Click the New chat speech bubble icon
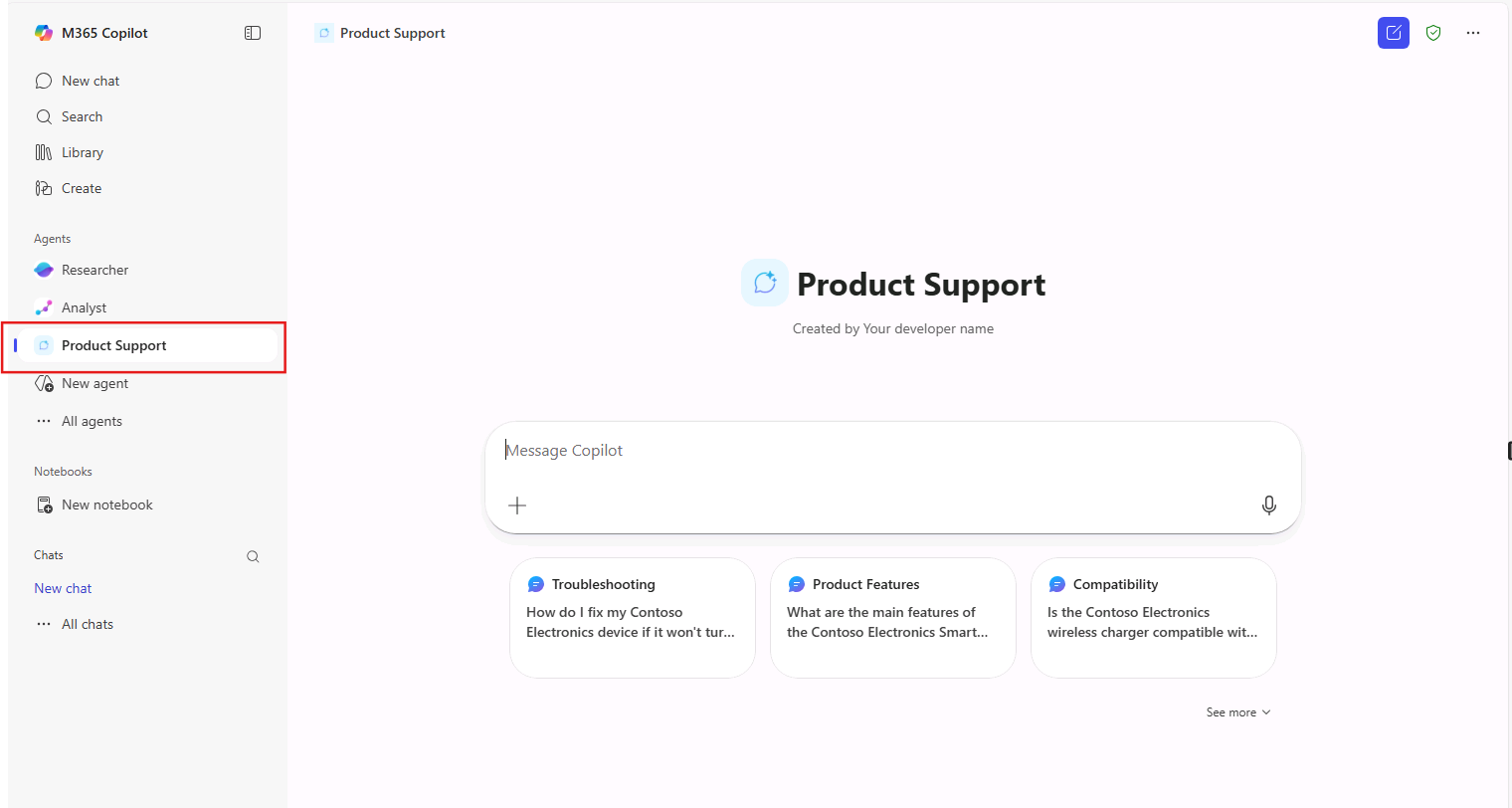This screenshot has width=1512, height=808. pos(44,81)
